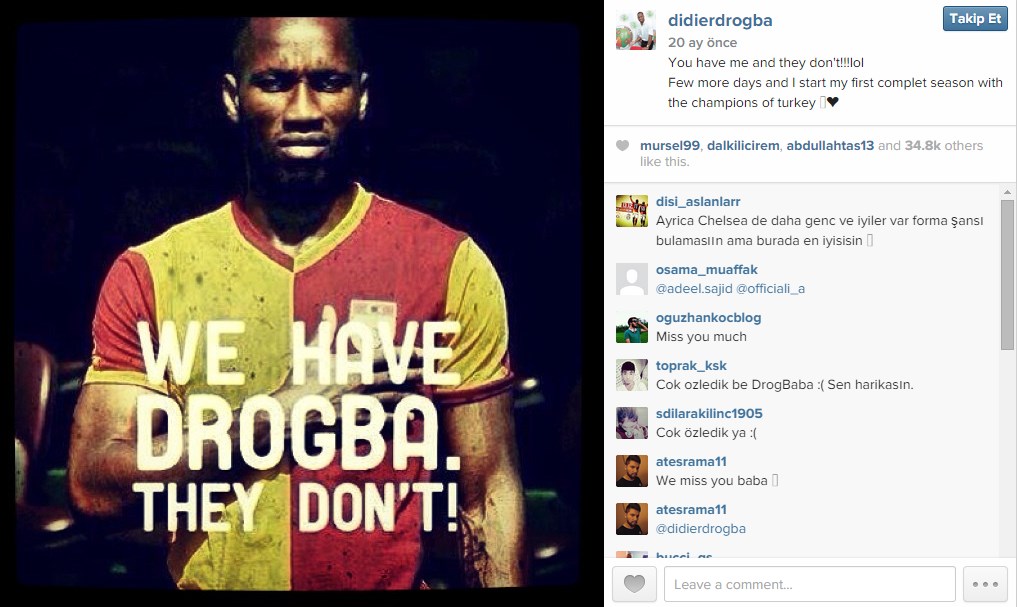Click the small grey heart next to likers list
Image resolution: width=1017 pixels, height=607 pixels.
[x=622, y=146]
